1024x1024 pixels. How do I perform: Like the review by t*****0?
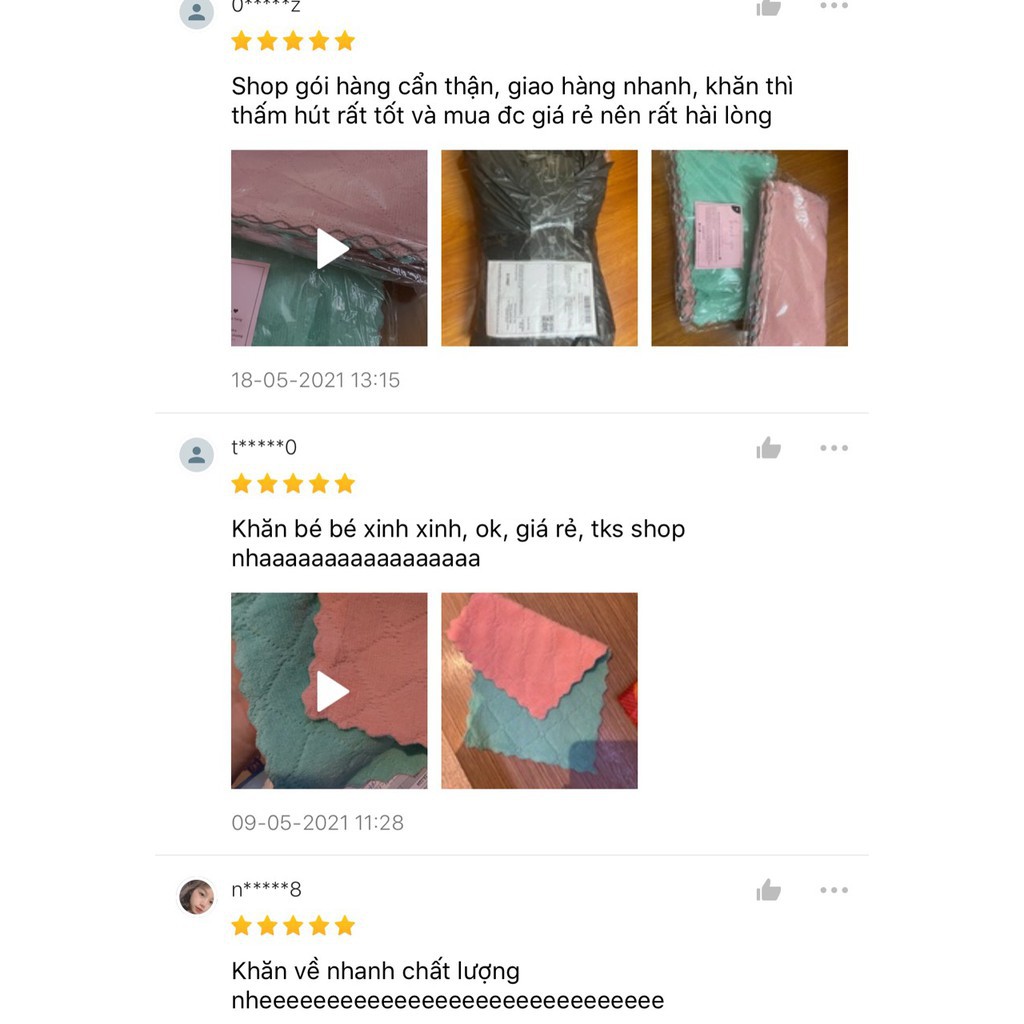(769, 448)
